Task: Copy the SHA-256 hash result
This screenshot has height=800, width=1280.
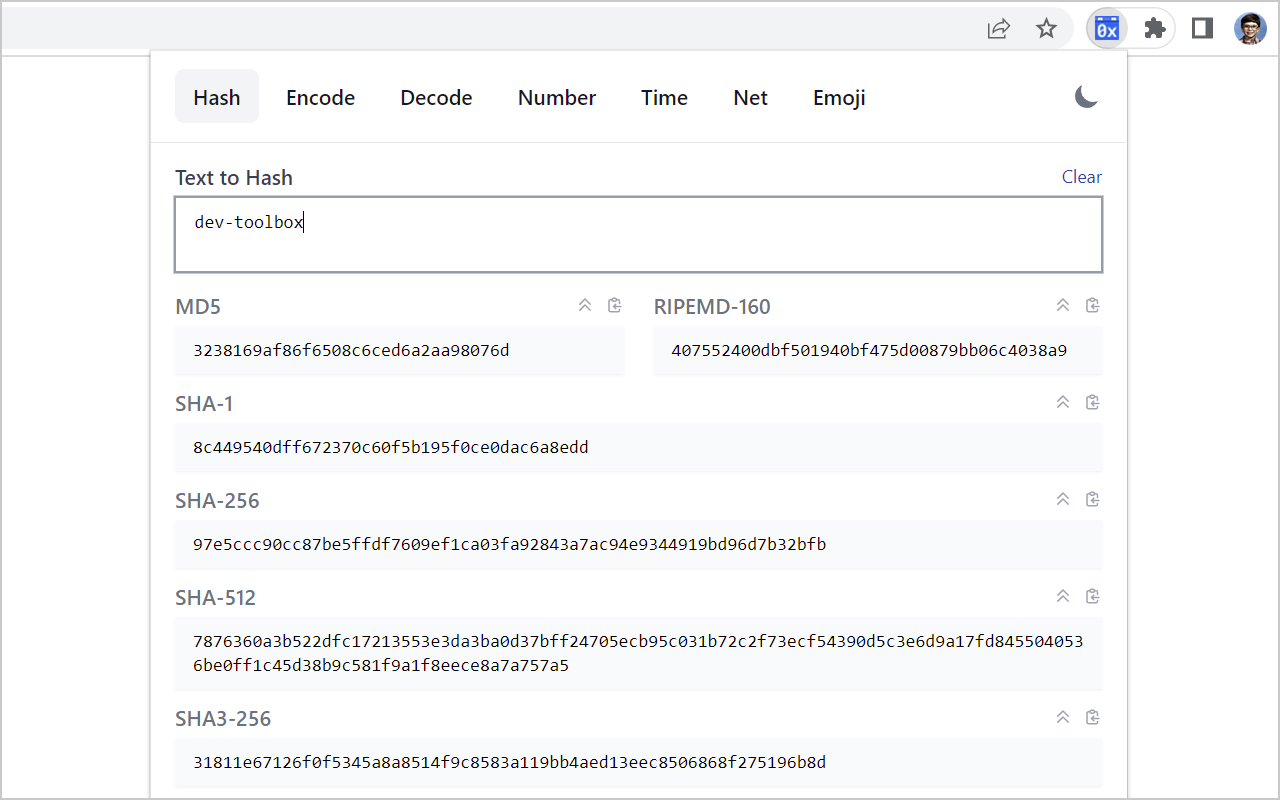Action: 1092,499
